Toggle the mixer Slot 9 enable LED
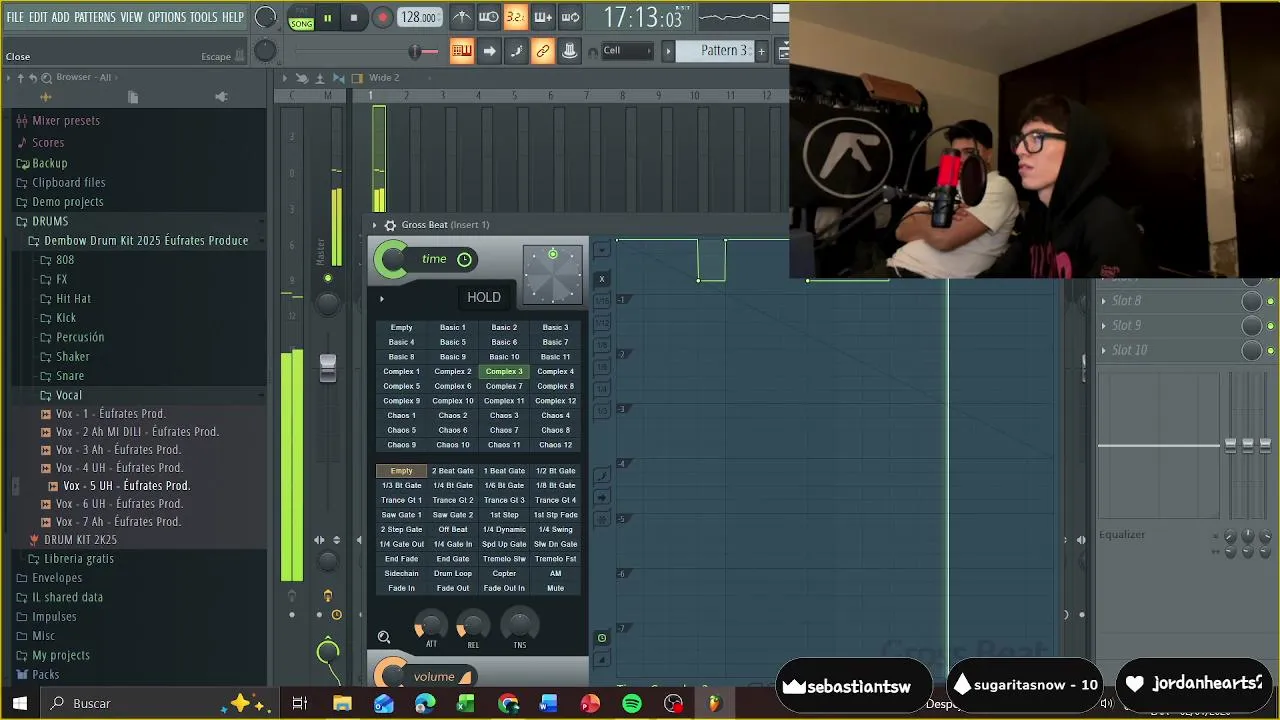Image resolution: width=1280 pixels, height=720 pixels. click(x=1271, y=326)
